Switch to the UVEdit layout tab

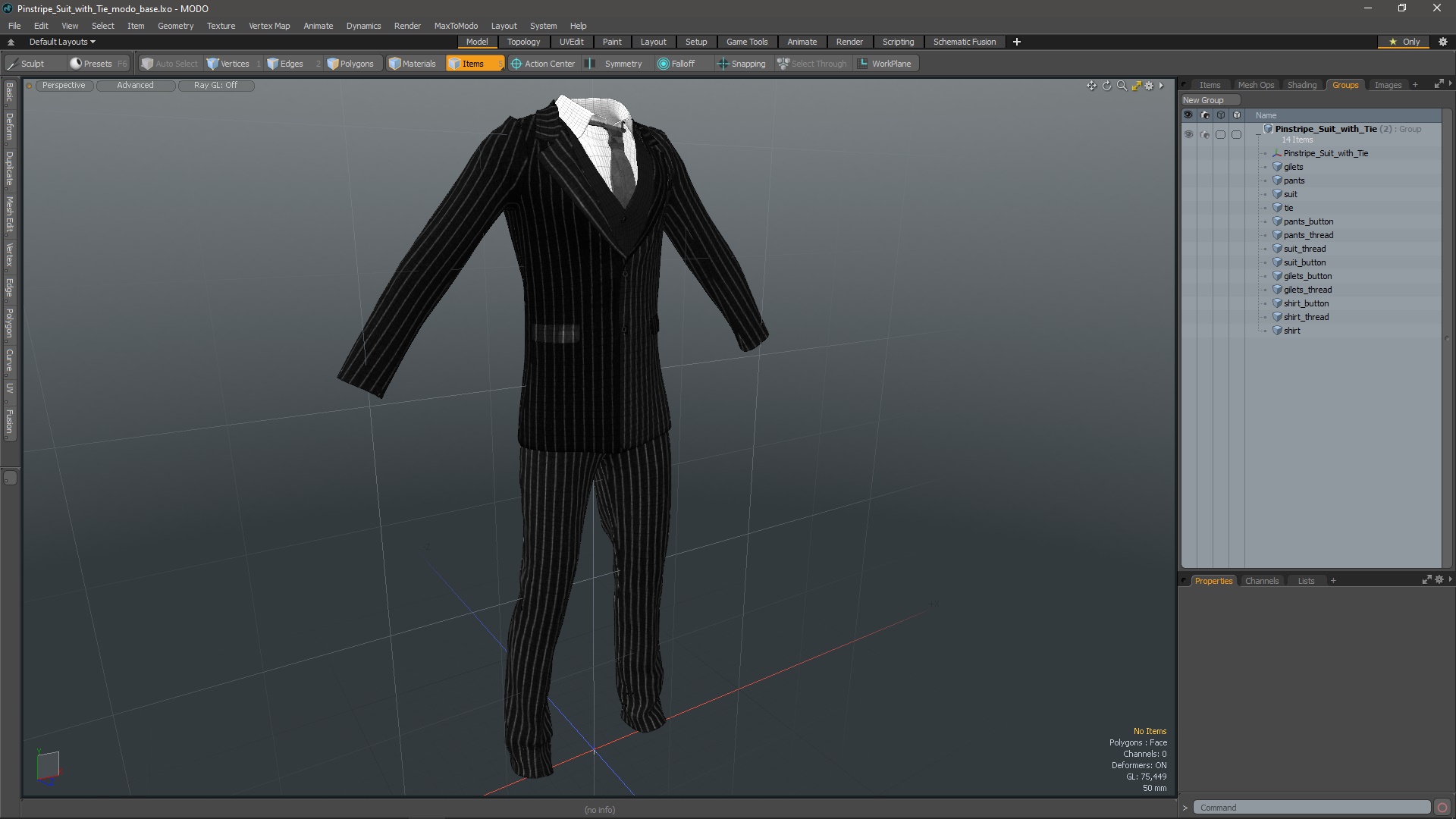pyautogui.click(x=571, y=42)
